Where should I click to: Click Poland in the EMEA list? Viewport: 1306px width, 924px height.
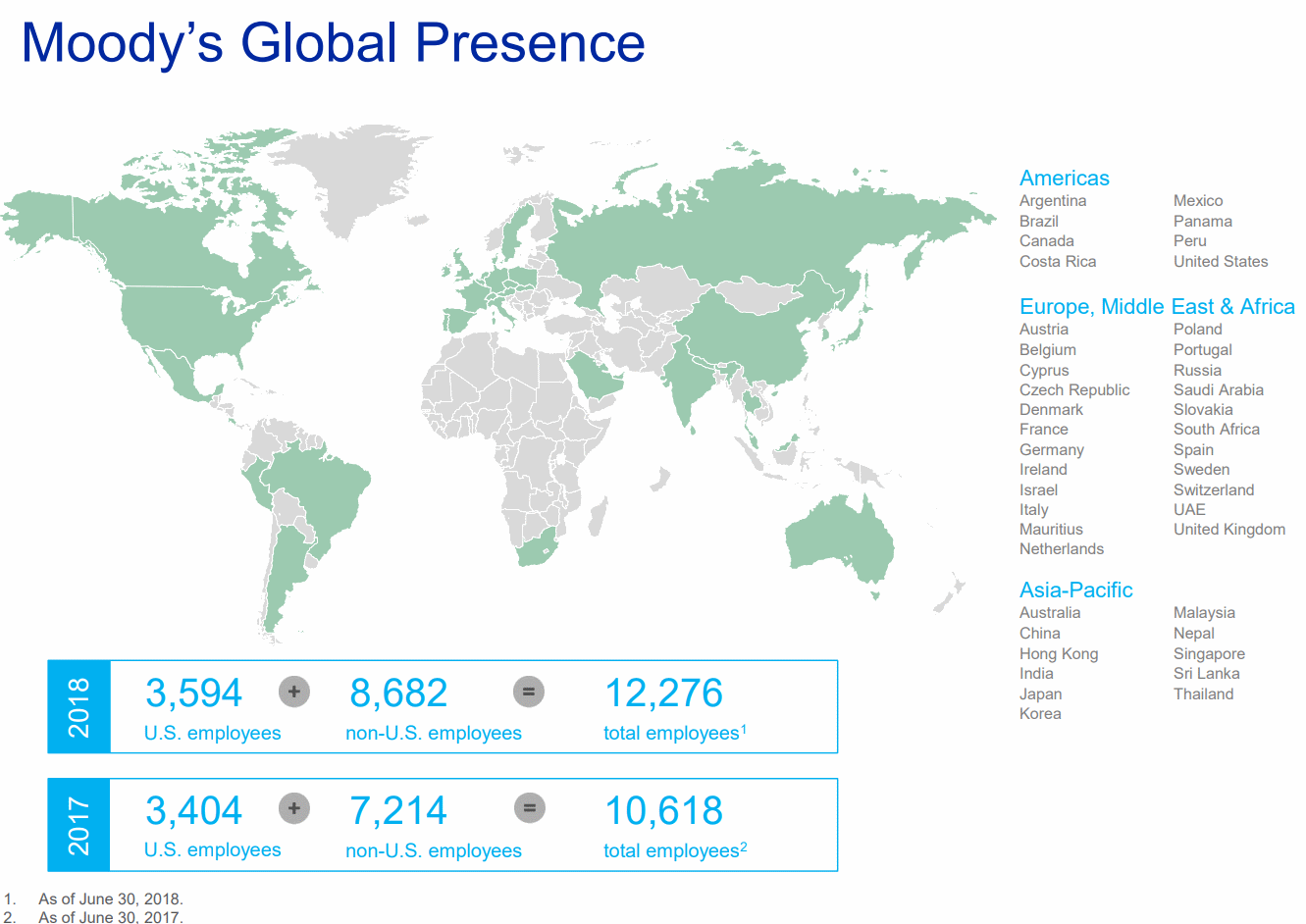tap(1198, 330)
